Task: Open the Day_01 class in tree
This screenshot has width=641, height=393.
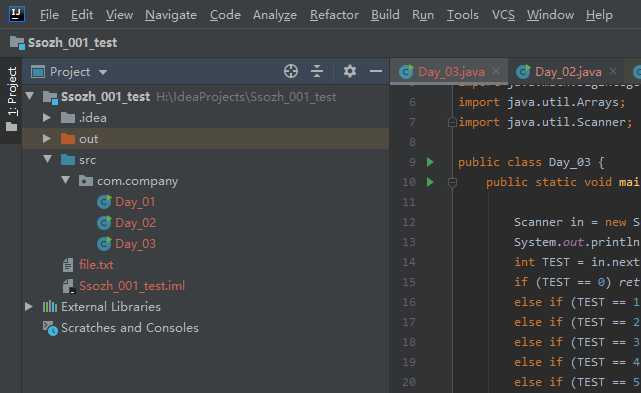Action: 135,202
